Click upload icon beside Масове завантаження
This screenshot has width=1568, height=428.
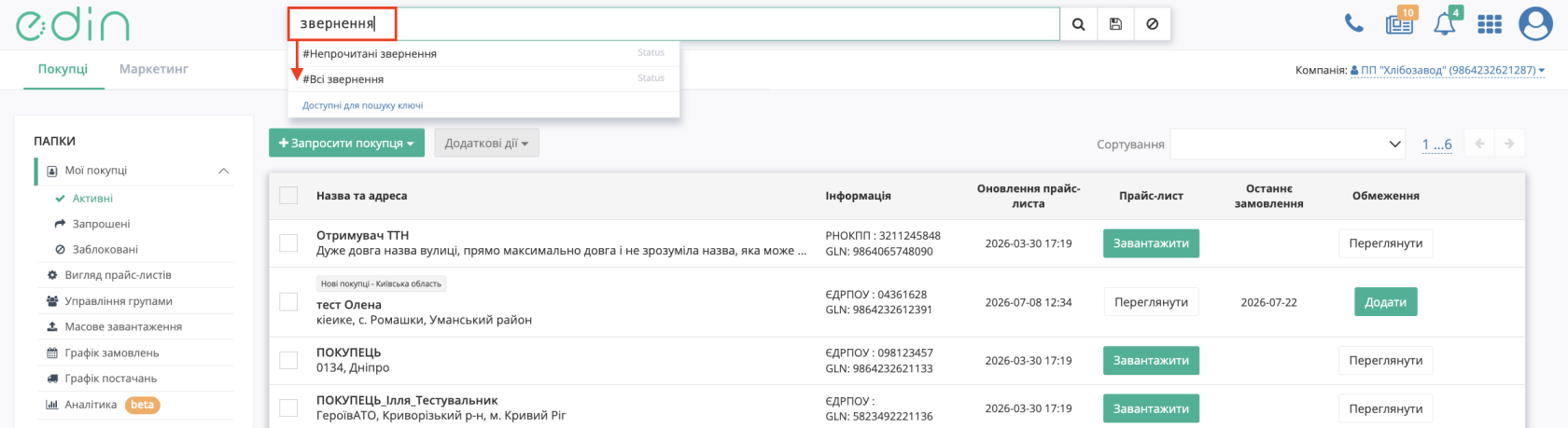tap(52, 327)
